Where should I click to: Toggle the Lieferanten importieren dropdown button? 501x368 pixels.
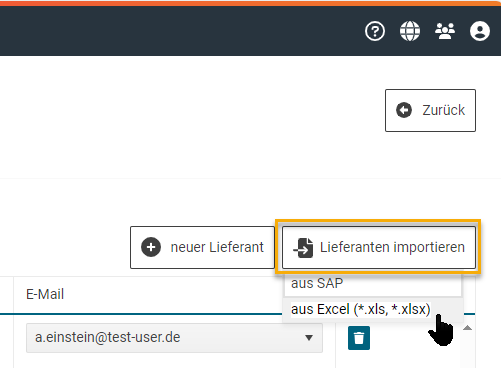click(x=379, y=247)
